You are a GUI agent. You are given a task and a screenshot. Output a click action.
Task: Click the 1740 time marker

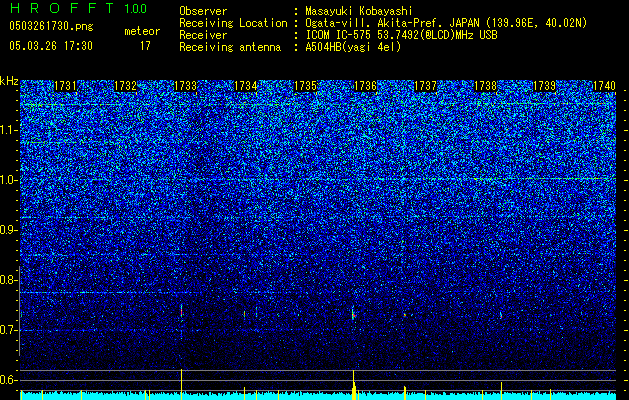pos(604,86)
